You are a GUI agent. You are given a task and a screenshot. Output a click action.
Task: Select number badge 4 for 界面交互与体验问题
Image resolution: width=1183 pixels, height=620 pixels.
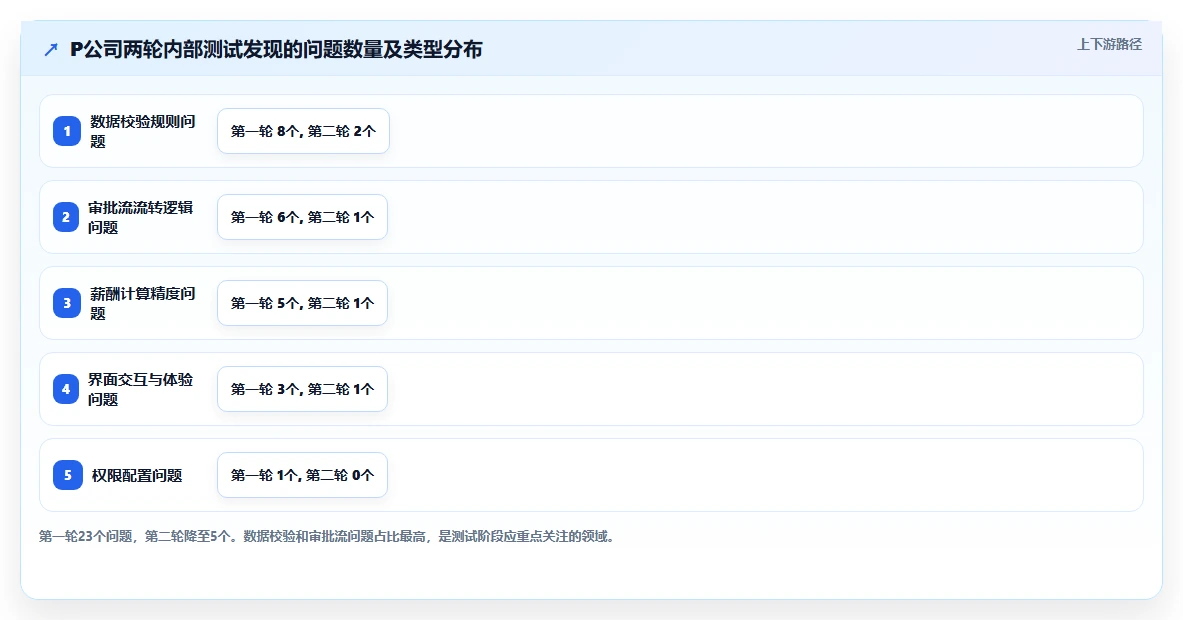[x=66, y=389]
